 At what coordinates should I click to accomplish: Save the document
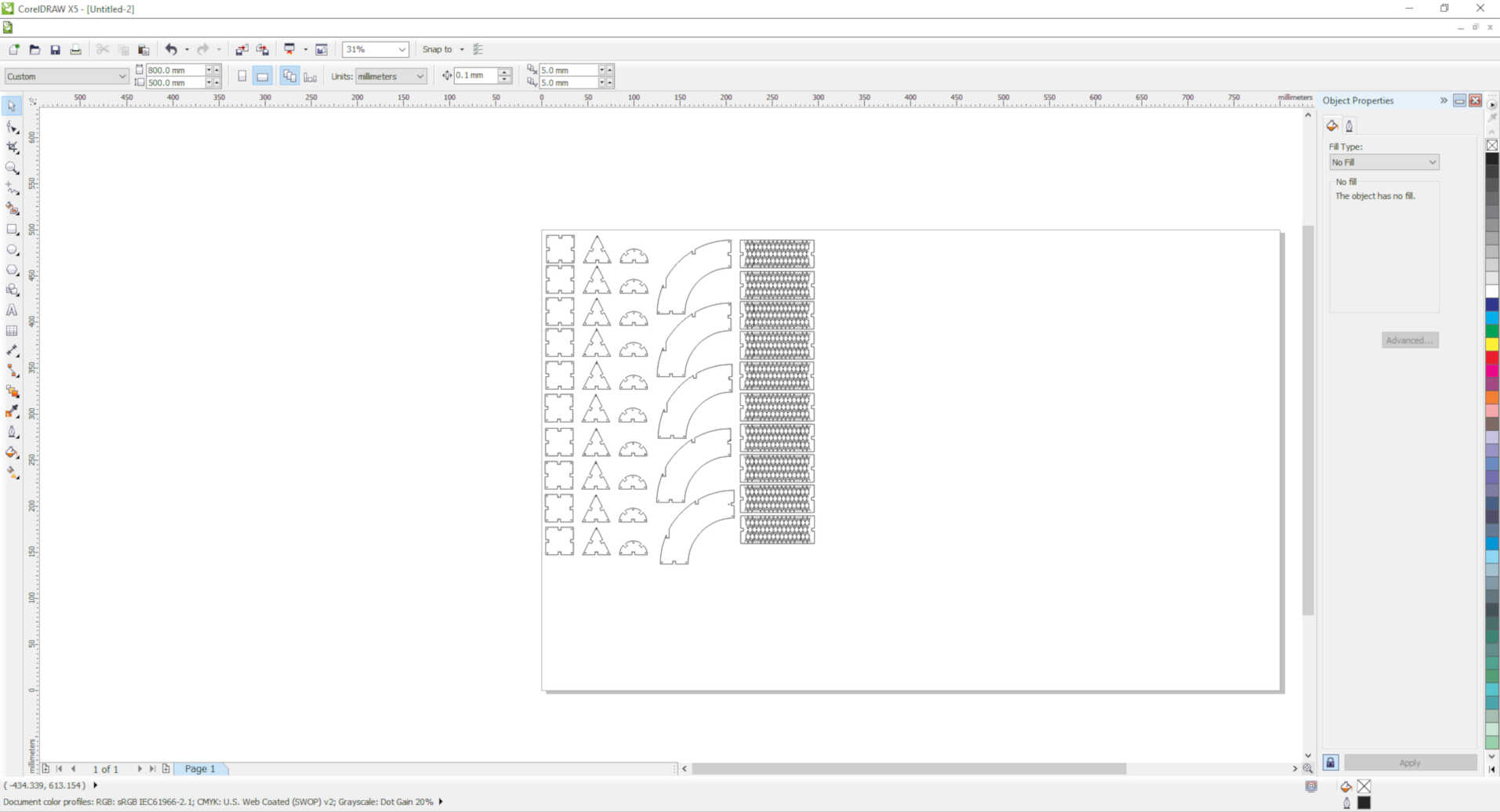coord(55,49)
